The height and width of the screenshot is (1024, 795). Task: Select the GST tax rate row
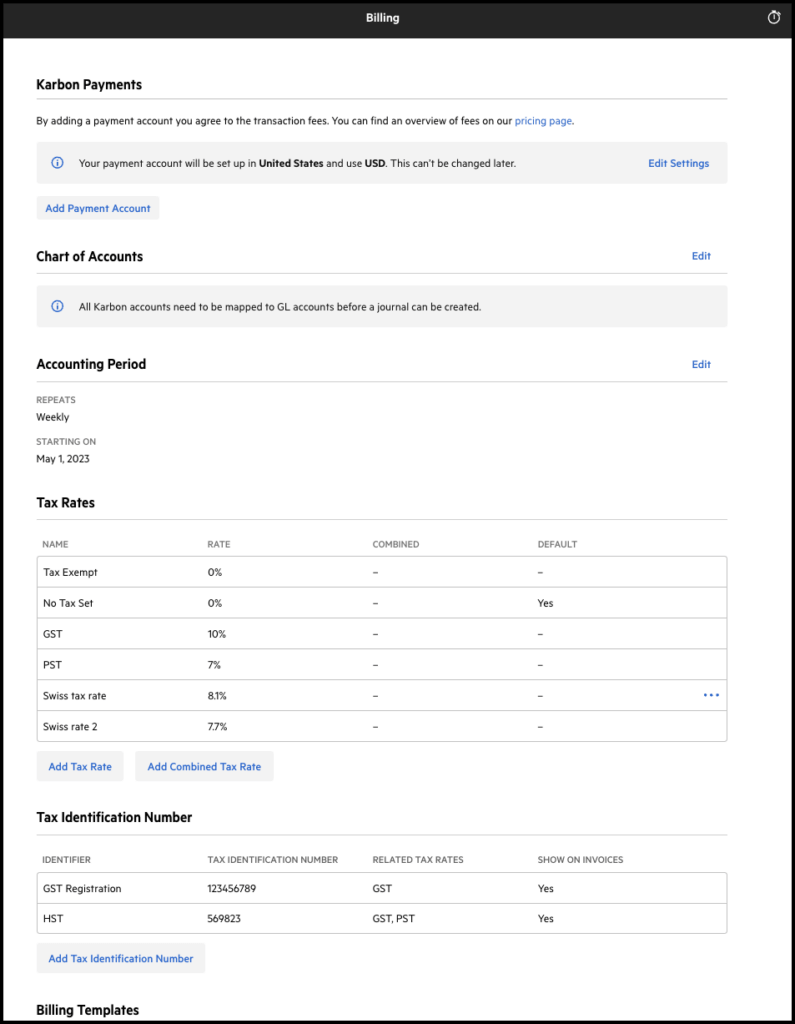click(x=382, y=633)
